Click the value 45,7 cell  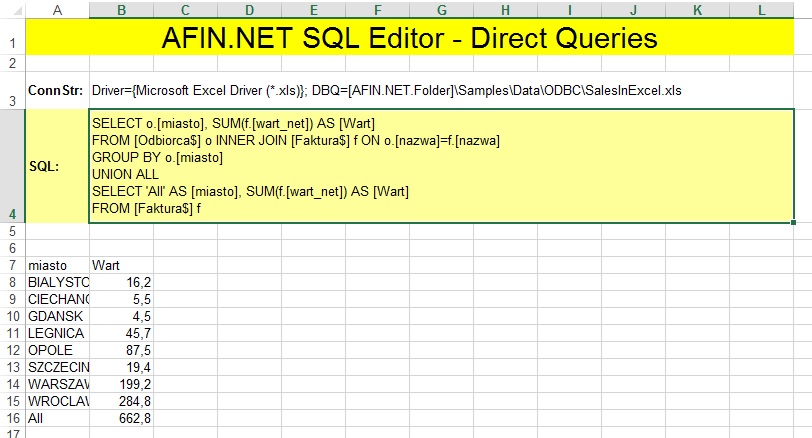tap(121, 333)
